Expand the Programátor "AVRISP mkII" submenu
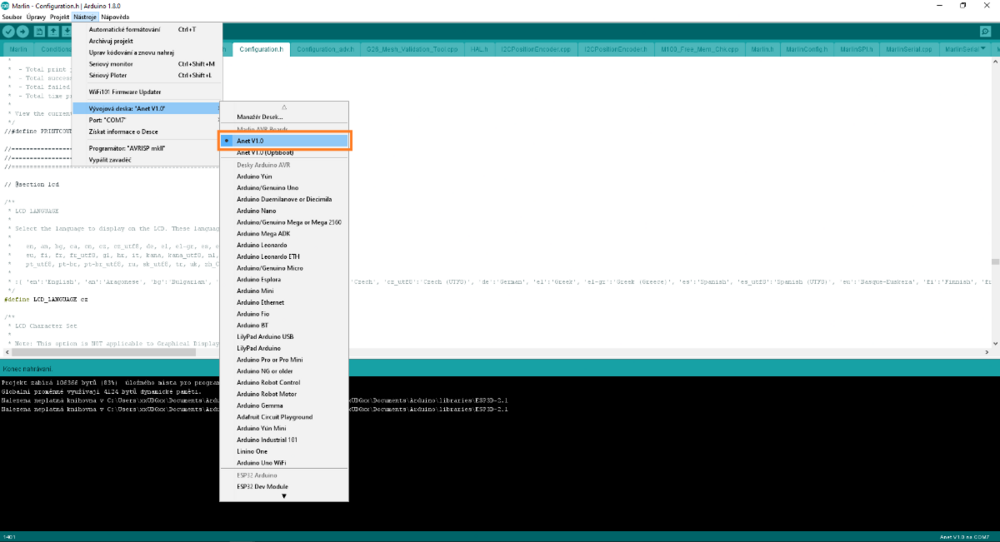This screenshot has height=542, width=1000. (x=147, y=148)
